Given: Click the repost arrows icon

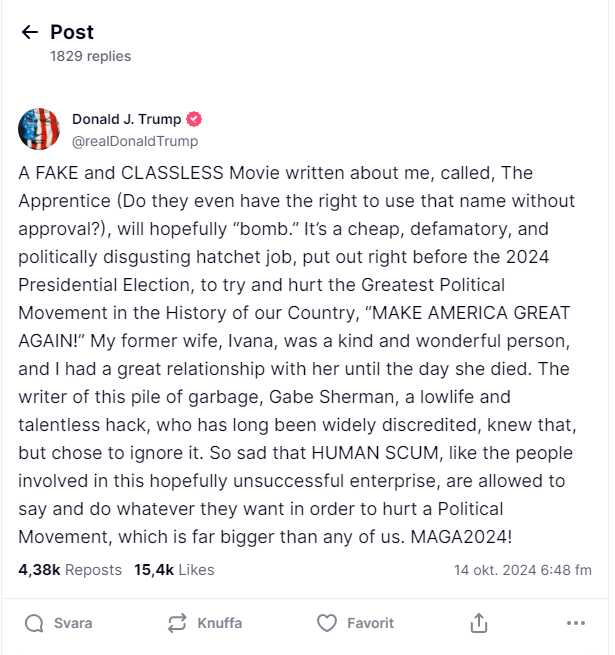Looking at the screenshot, I should click(x=177, y=623).
